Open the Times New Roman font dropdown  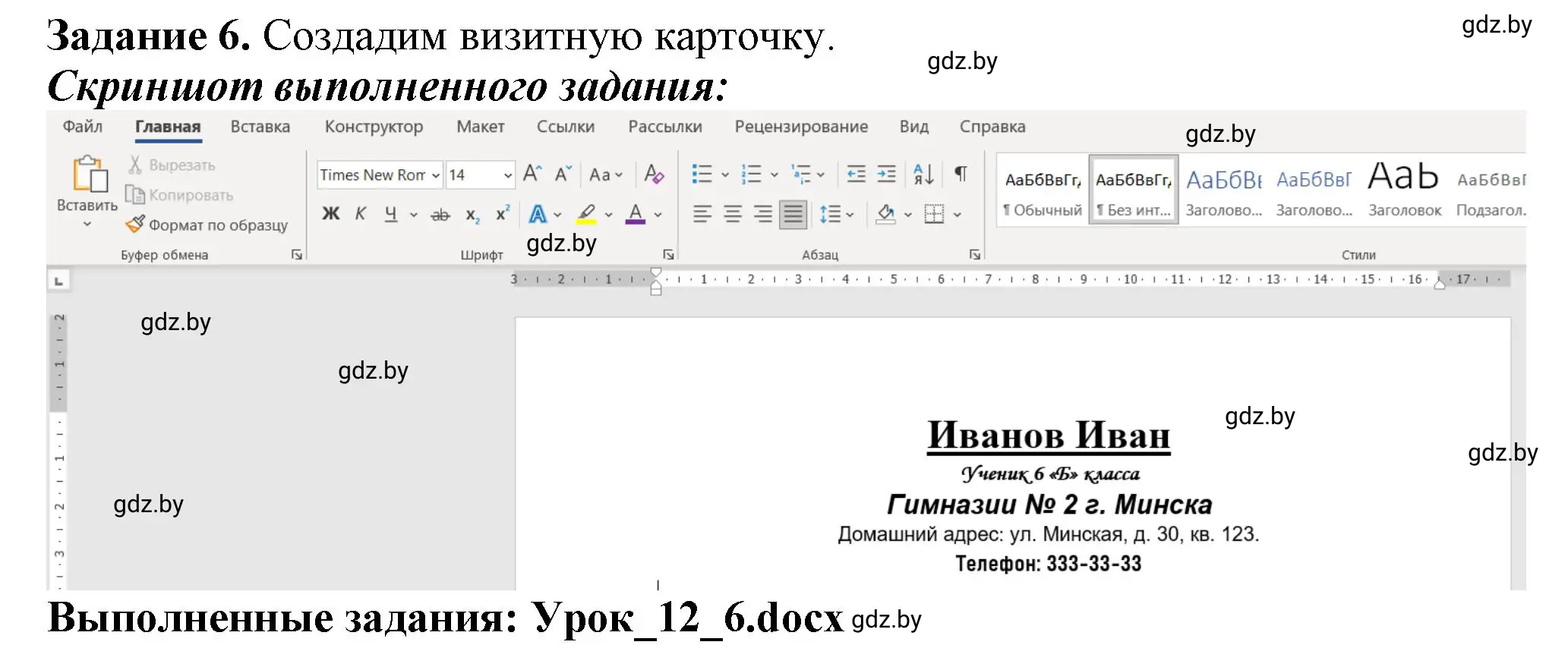pos(436,175)
